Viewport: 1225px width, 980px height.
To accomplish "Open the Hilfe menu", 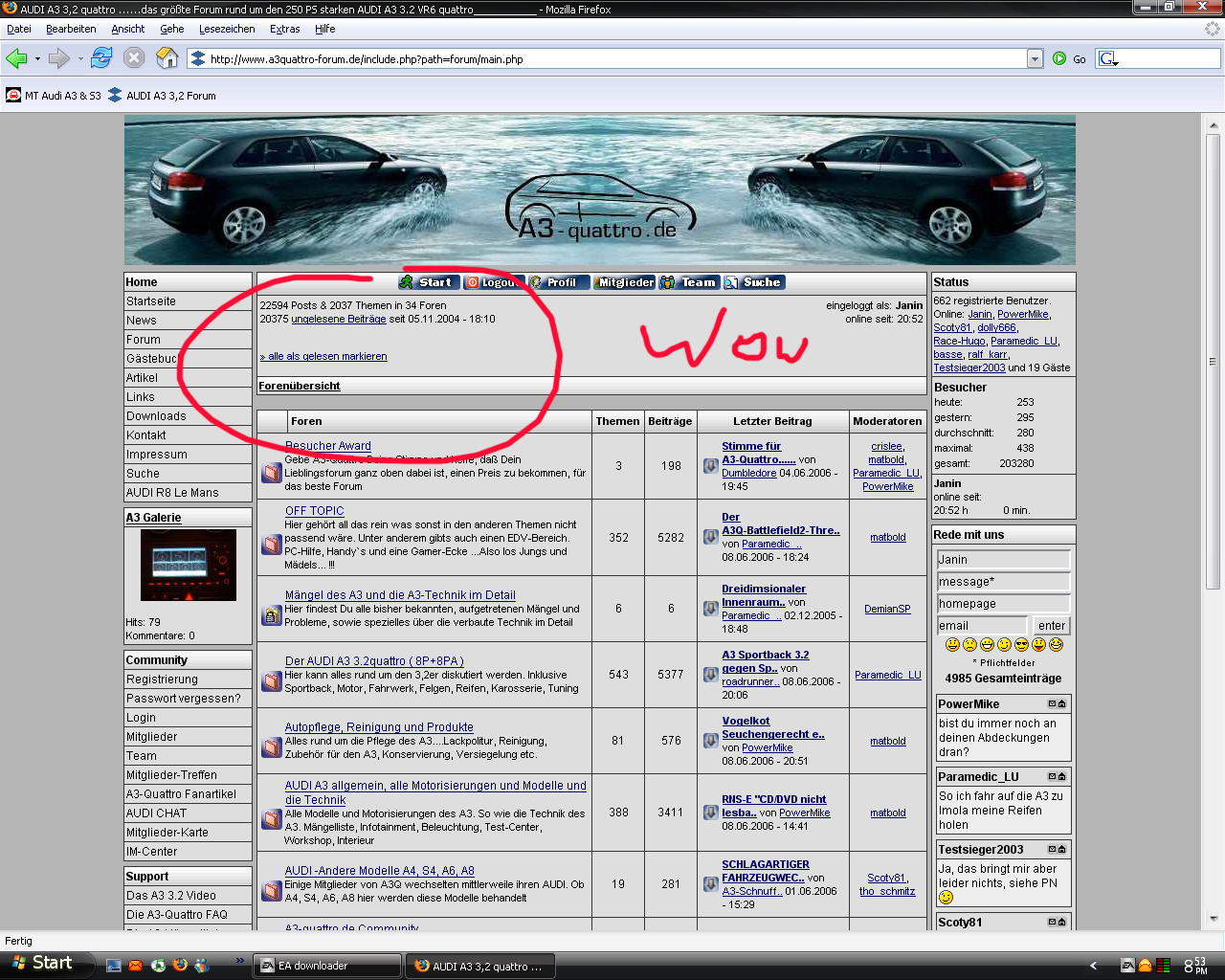I will [325, 29].
